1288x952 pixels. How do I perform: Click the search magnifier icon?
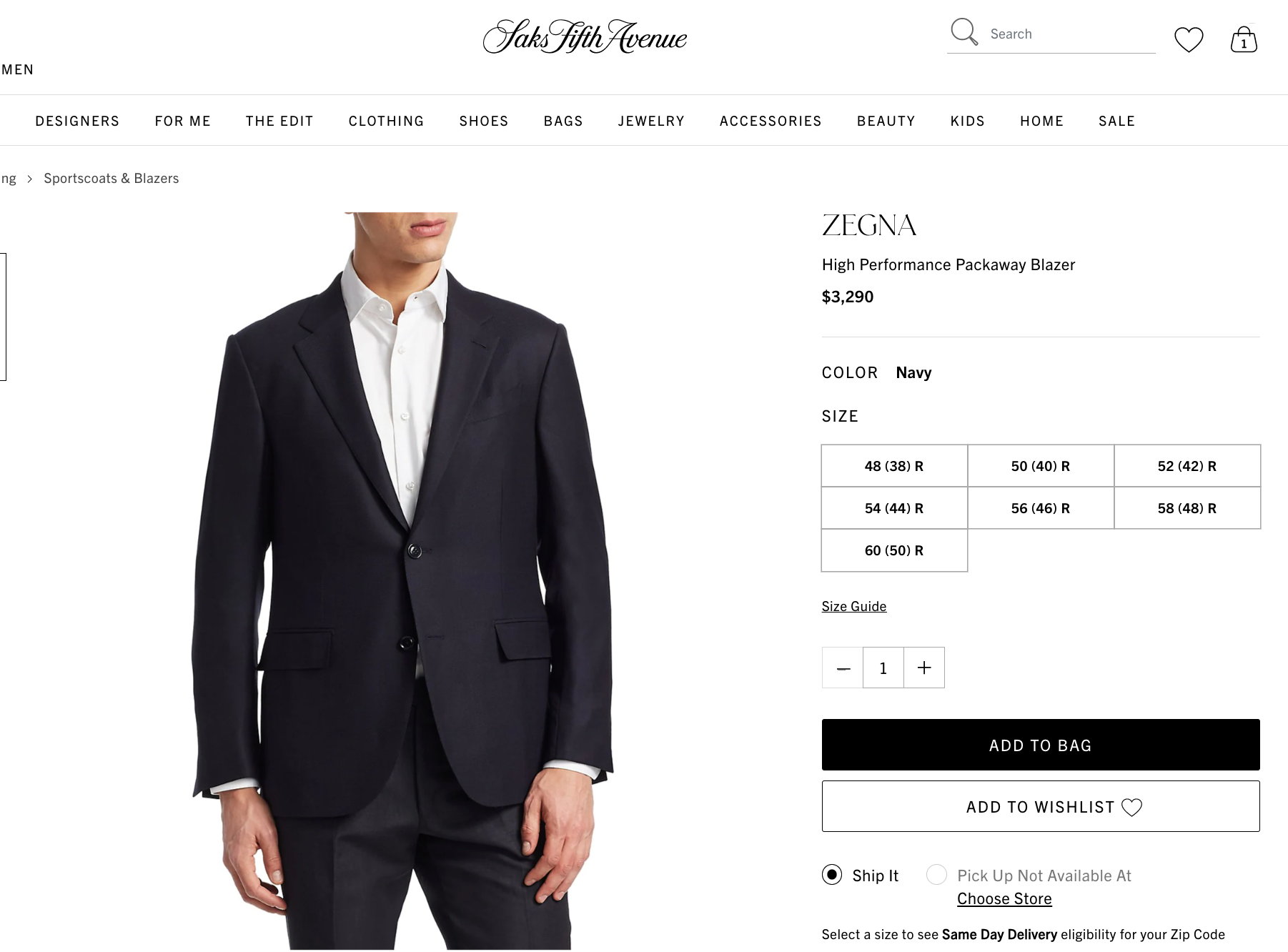[x=964, y=32]
